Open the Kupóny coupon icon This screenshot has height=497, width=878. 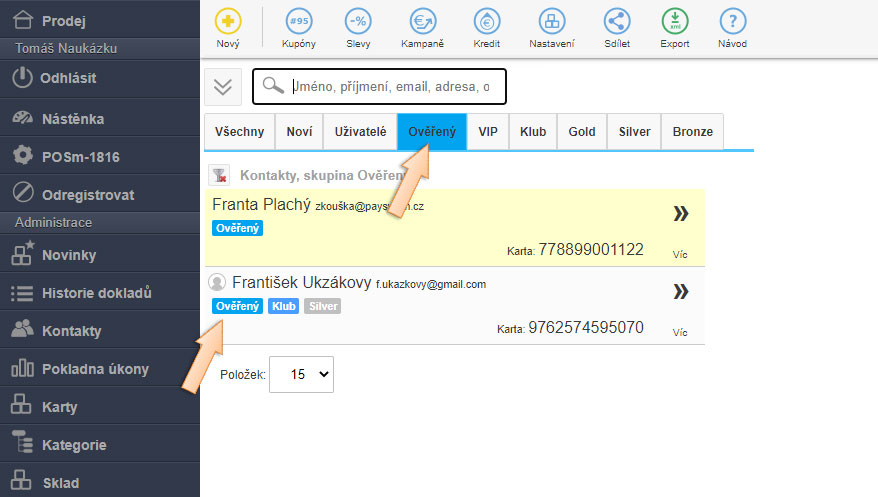click(x=297, y=21)
